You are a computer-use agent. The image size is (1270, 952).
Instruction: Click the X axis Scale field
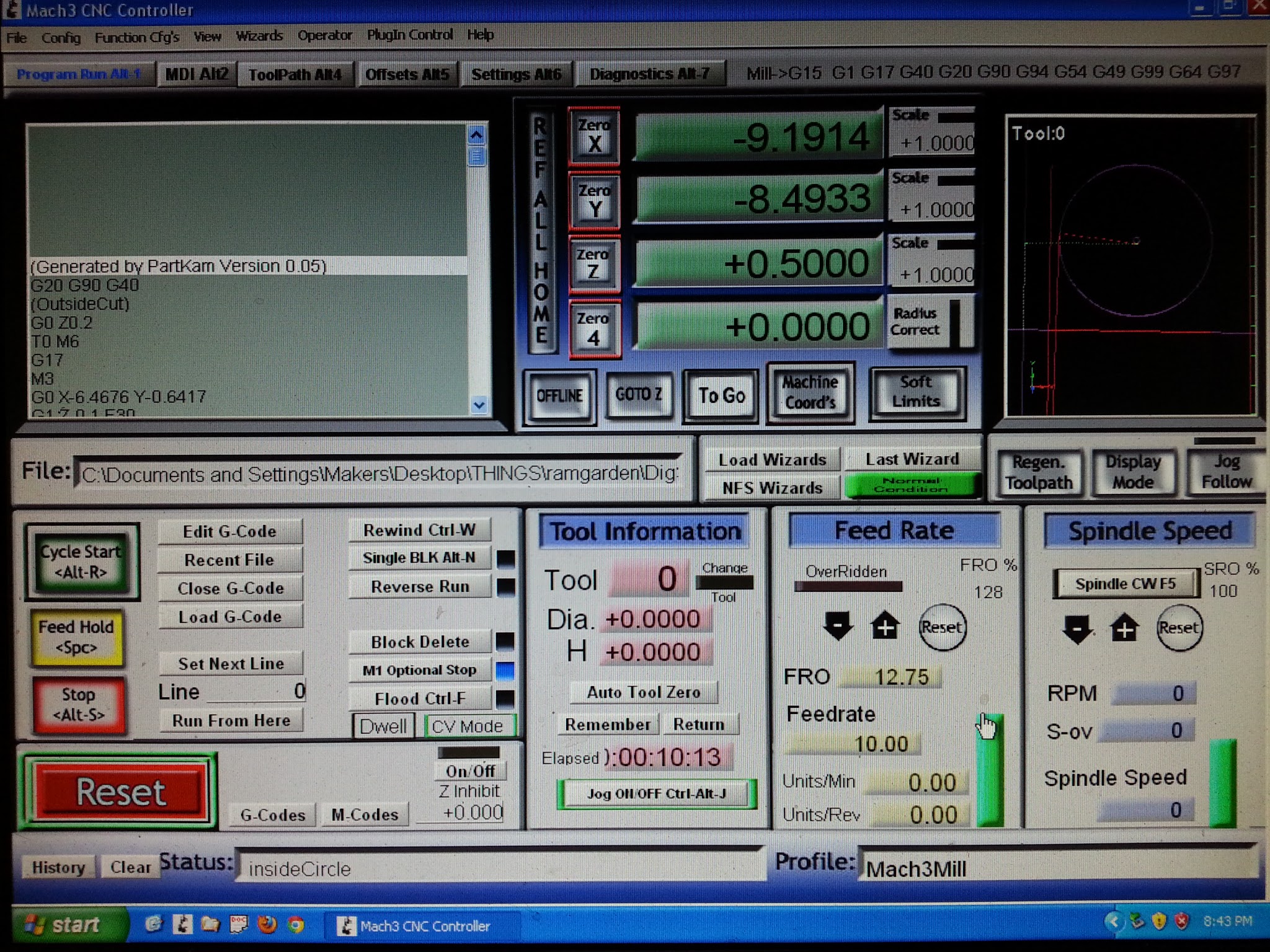[x=932, y=143]
